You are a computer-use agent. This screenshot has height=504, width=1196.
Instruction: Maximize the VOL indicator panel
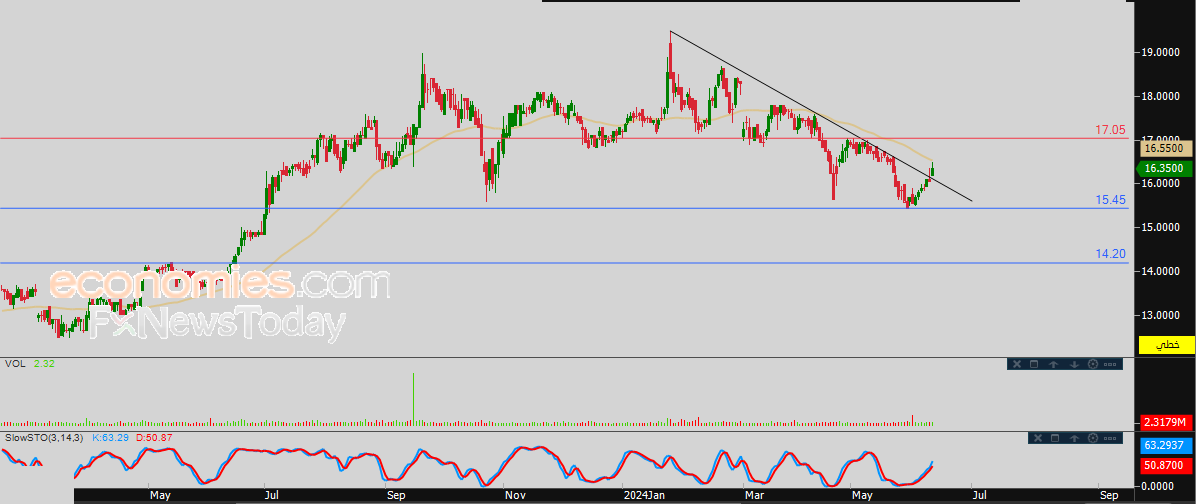[1034, 364]
